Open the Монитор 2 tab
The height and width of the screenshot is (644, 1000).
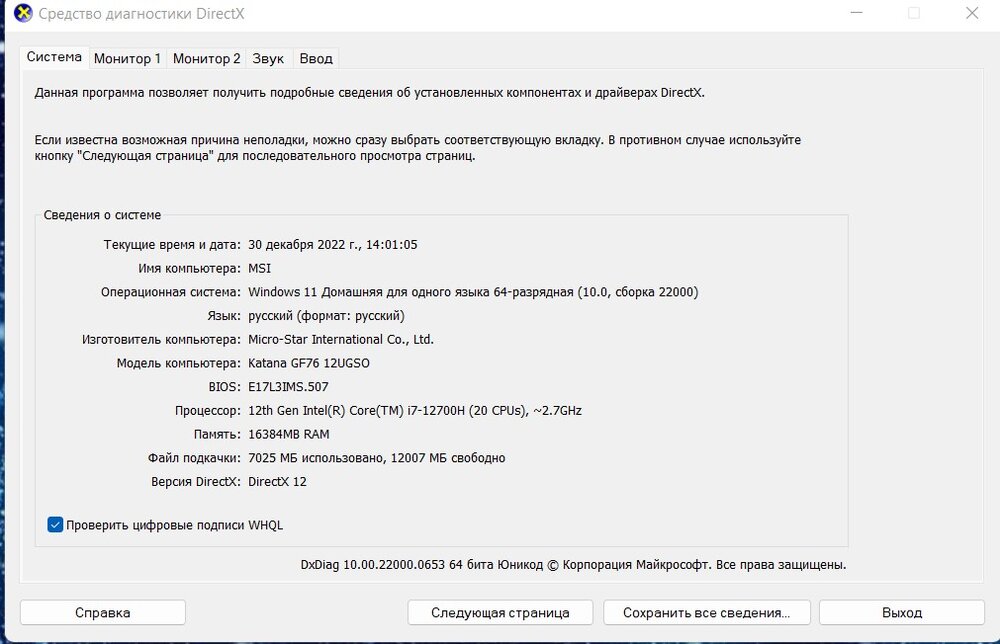coord(206,58)
